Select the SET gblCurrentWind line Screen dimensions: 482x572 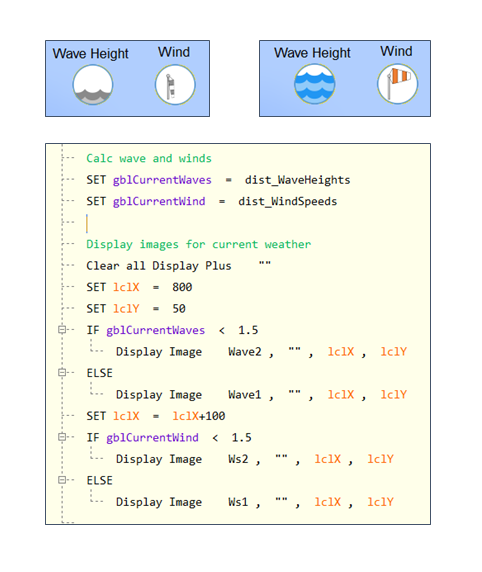212,201
